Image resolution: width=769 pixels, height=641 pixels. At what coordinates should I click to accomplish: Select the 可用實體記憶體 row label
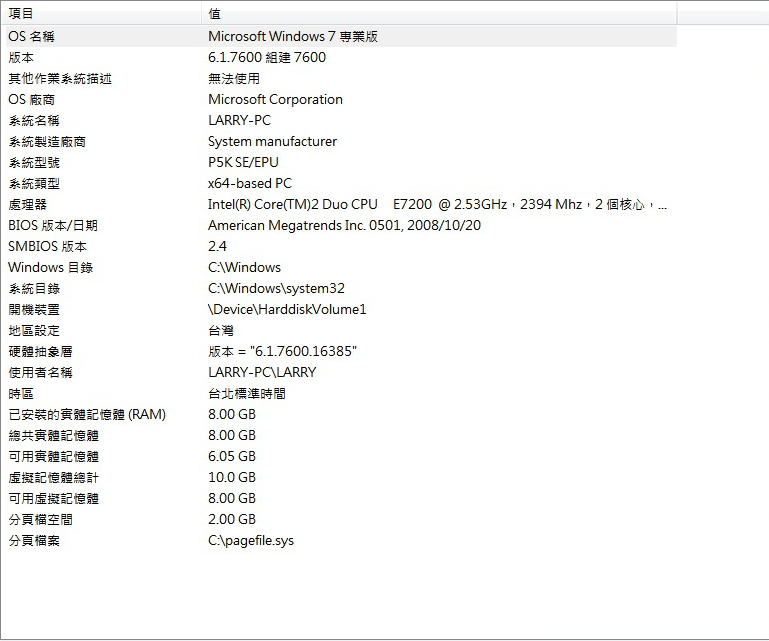53,457
